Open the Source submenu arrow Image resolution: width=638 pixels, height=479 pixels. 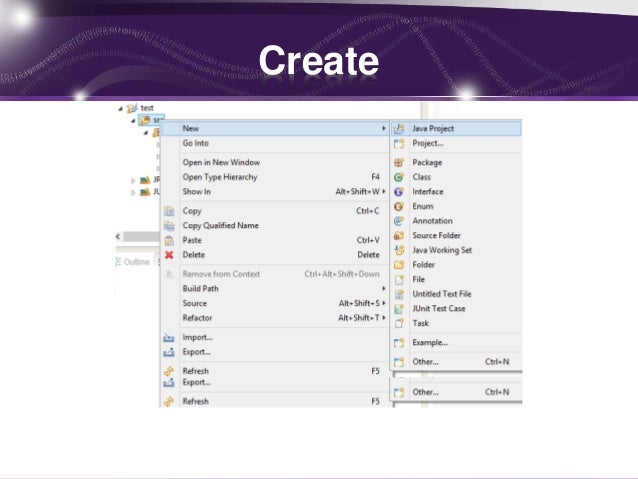coord(384,303)
